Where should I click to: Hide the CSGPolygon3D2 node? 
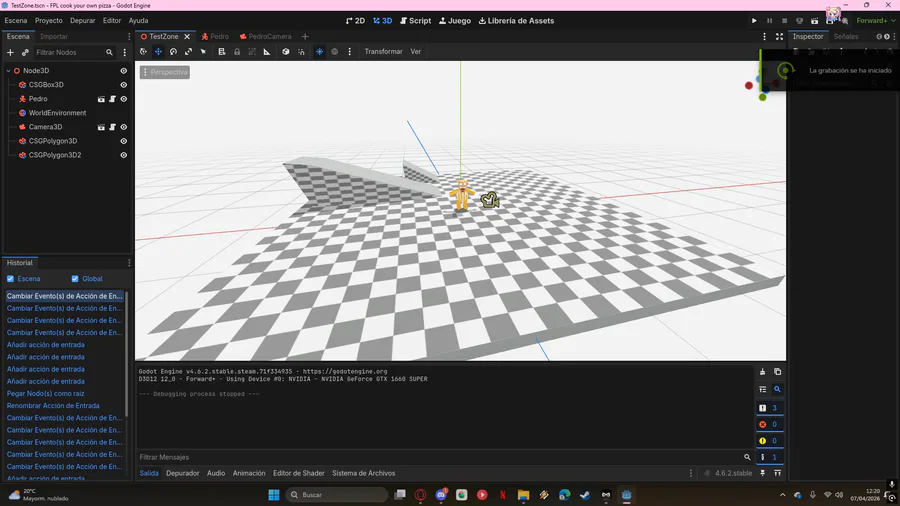tap(123, 155)
